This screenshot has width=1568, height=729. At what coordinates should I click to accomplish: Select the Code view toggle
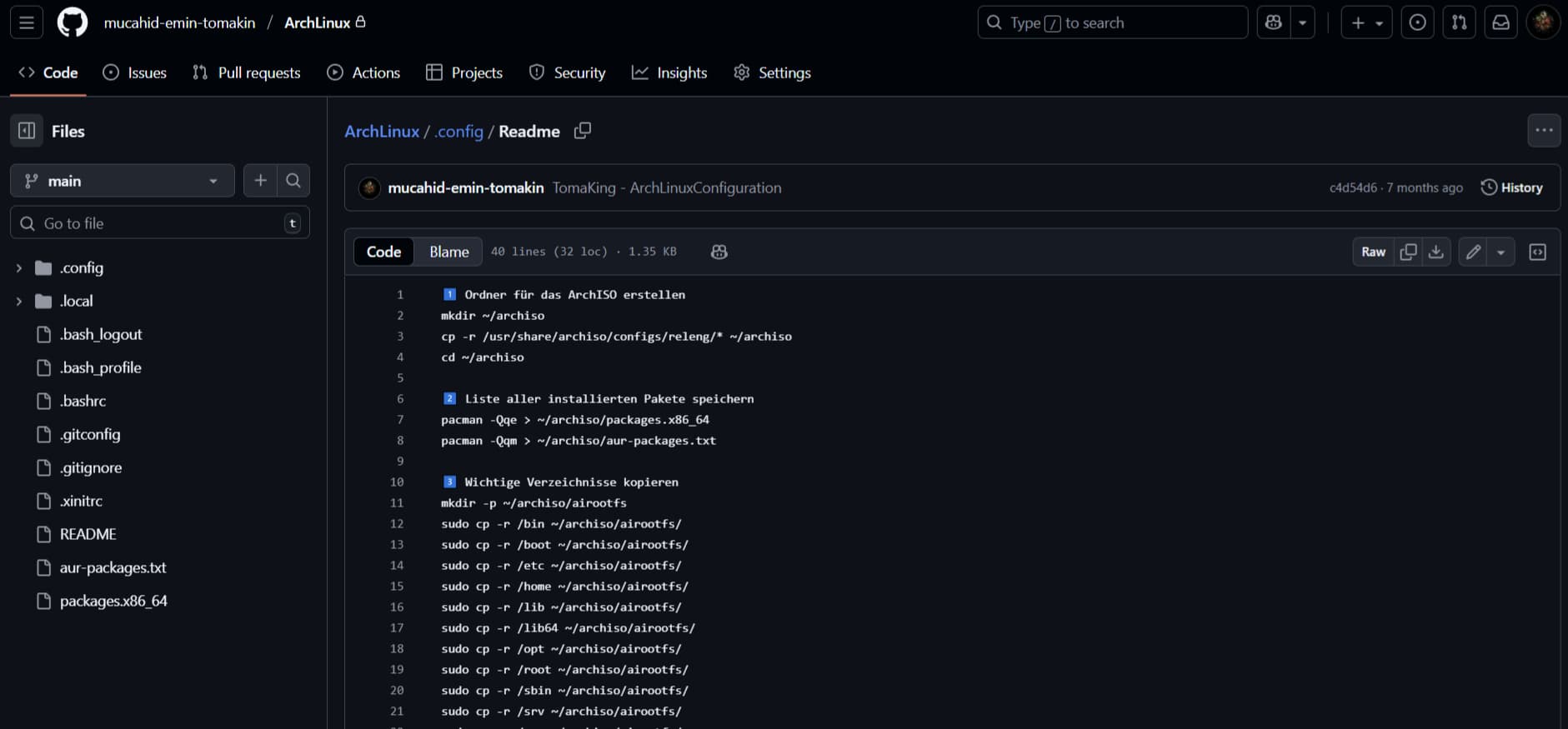(x=383, y=252)
